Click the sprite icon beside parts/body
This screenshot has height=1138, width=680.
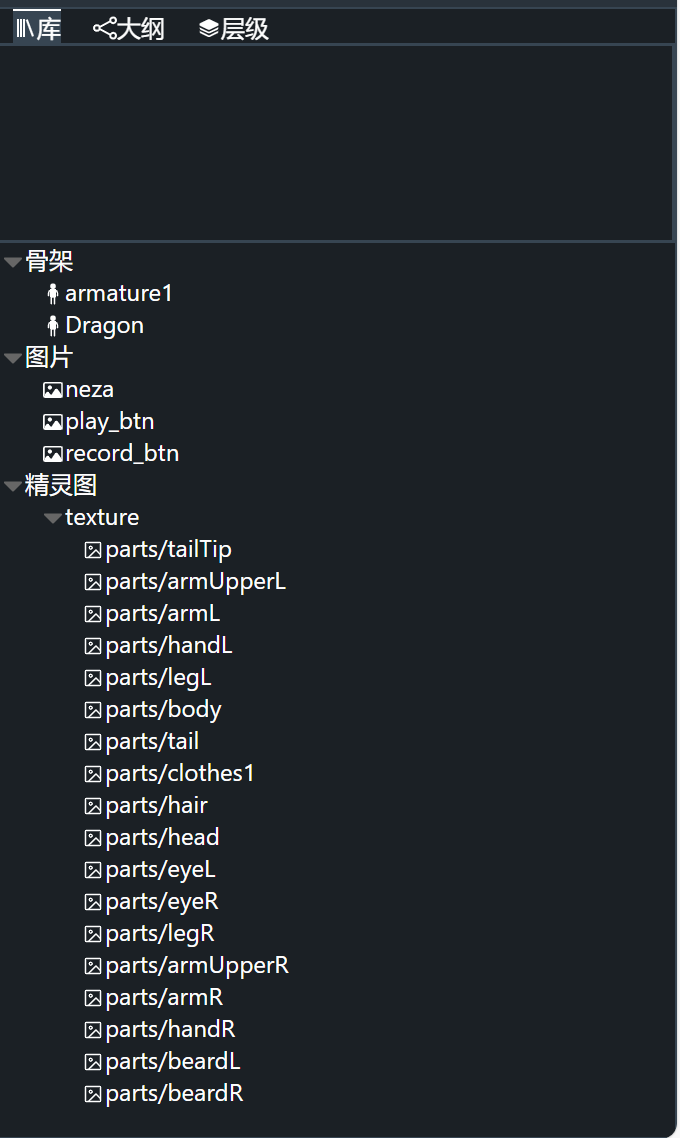[x=93, y=710]
